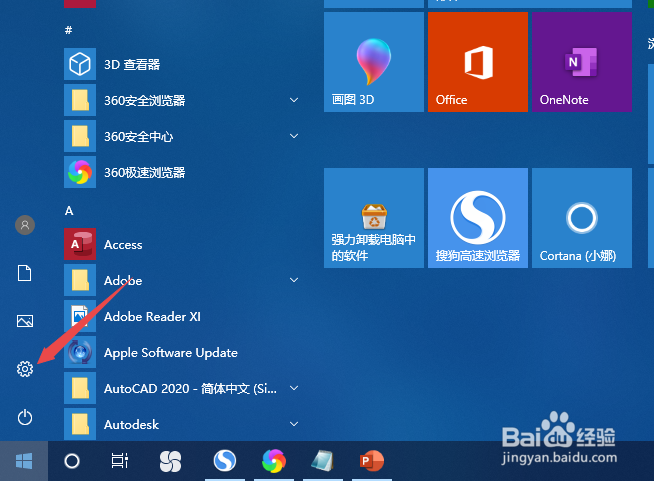Viewport: 654px width, 481px height.
Task: Open the Autodesk folder icon
Action: point(80,424)
